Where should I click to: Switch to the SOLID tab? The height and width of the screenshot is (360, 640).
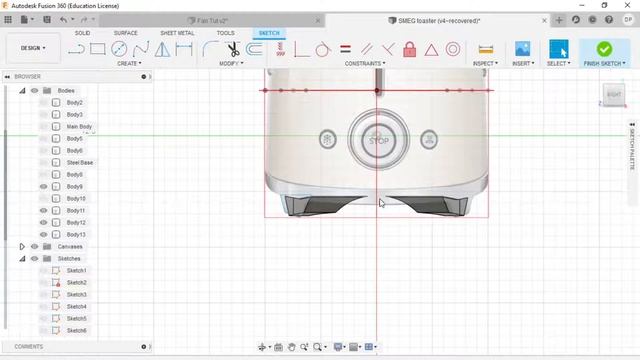[x=82, y=33]
